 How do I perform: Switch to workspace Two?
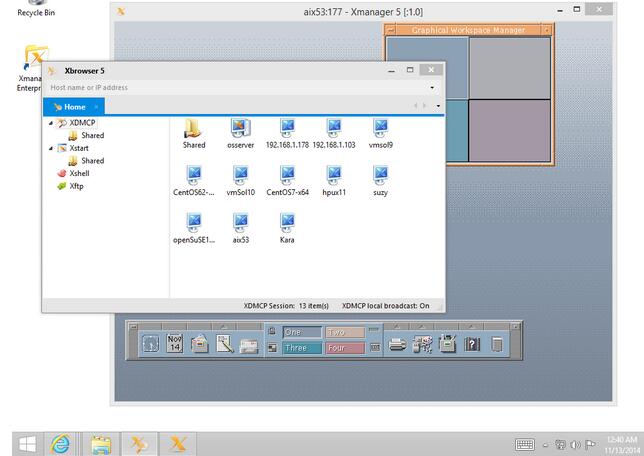coord(345,332)
